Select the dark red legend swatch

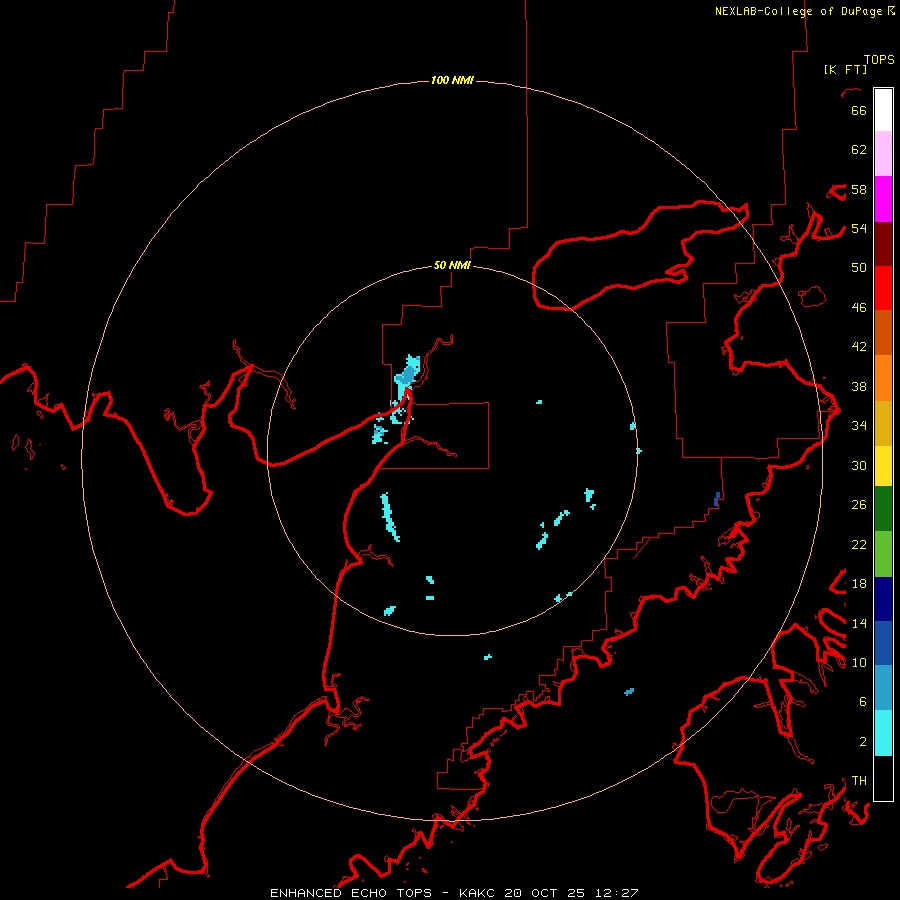[x=883, y=244]
